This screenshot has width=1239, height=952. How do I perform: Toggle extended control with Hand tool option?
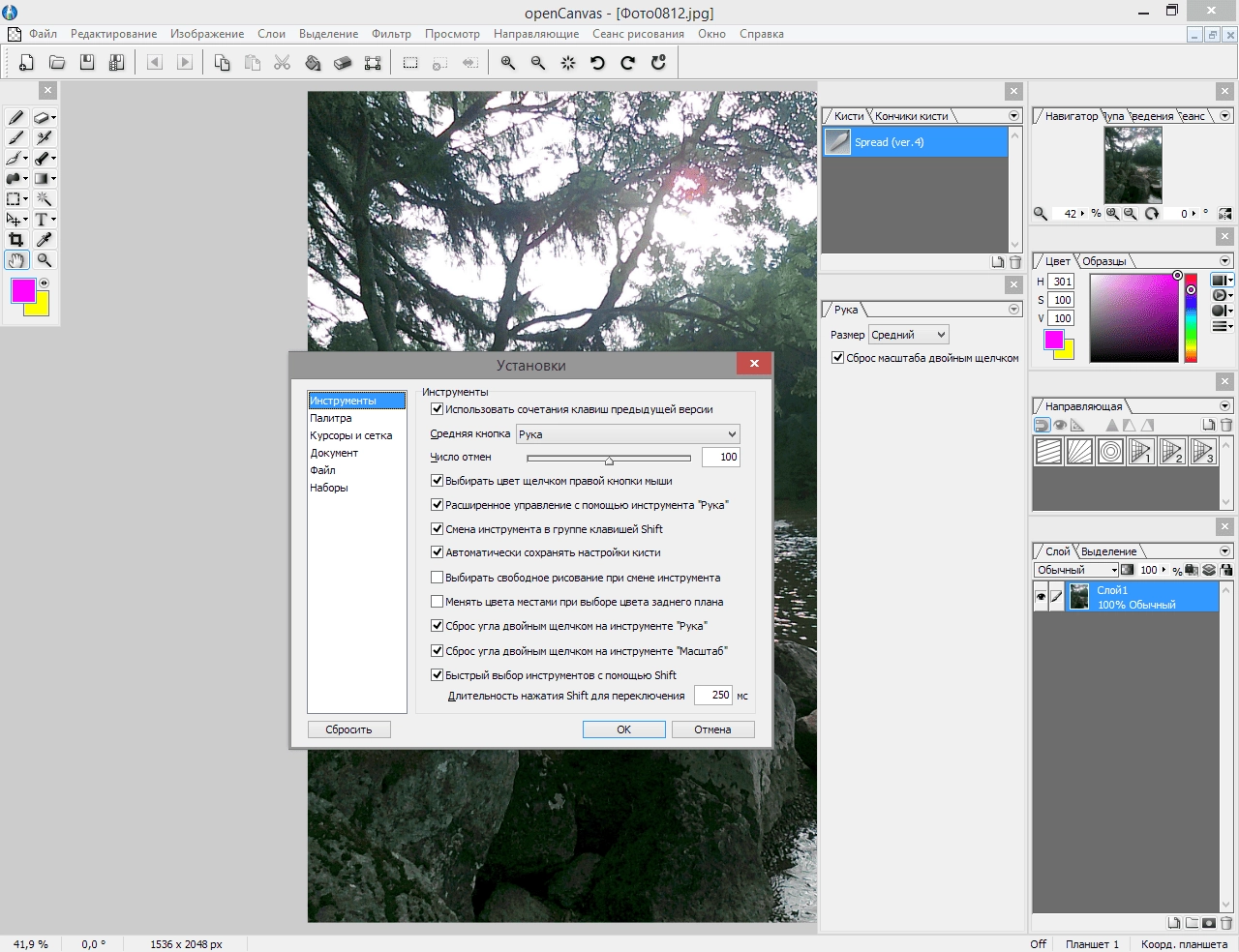(437, 505)
